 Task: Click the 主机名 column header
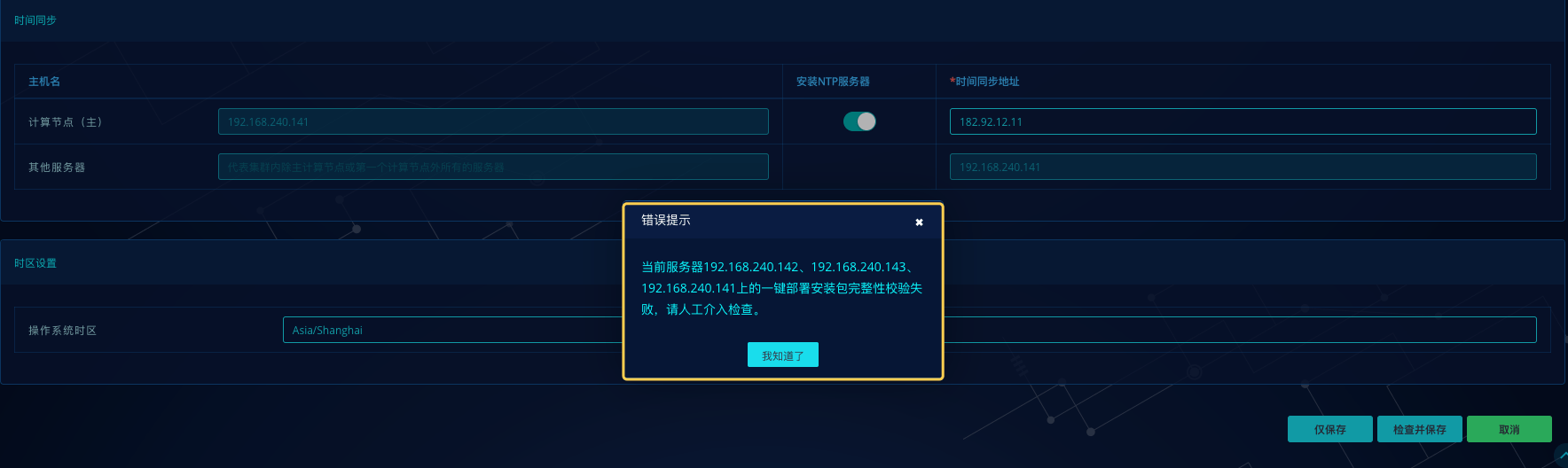coord(44,82)
